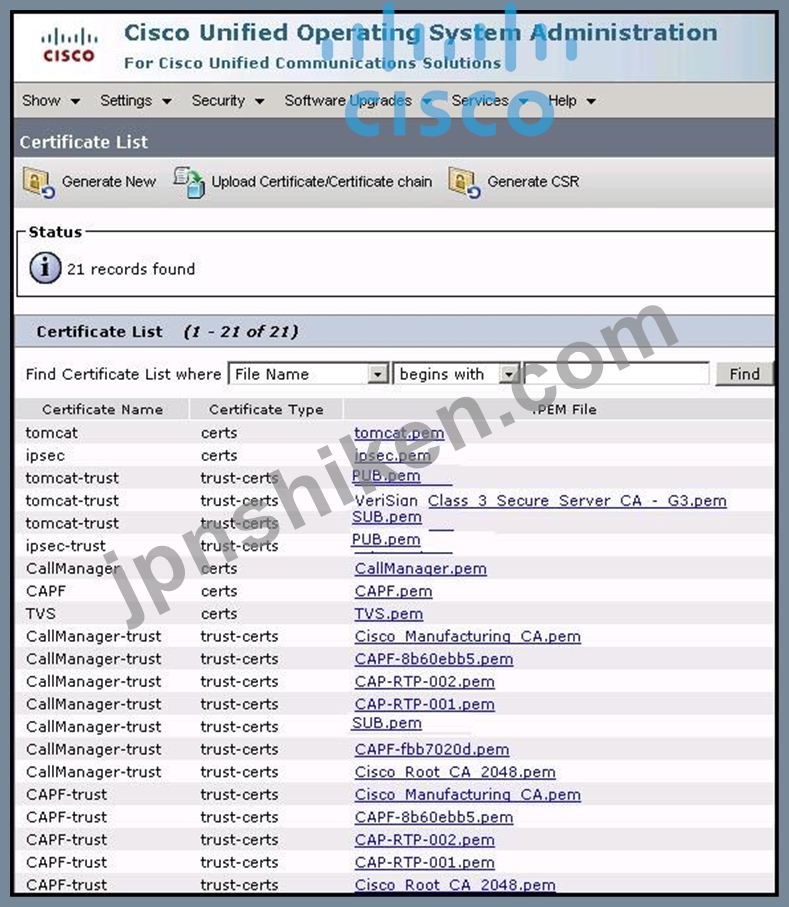Viewport: 789px width, 907px height.
Task: Open the Show menu
Action: click(x=51, y=101)
